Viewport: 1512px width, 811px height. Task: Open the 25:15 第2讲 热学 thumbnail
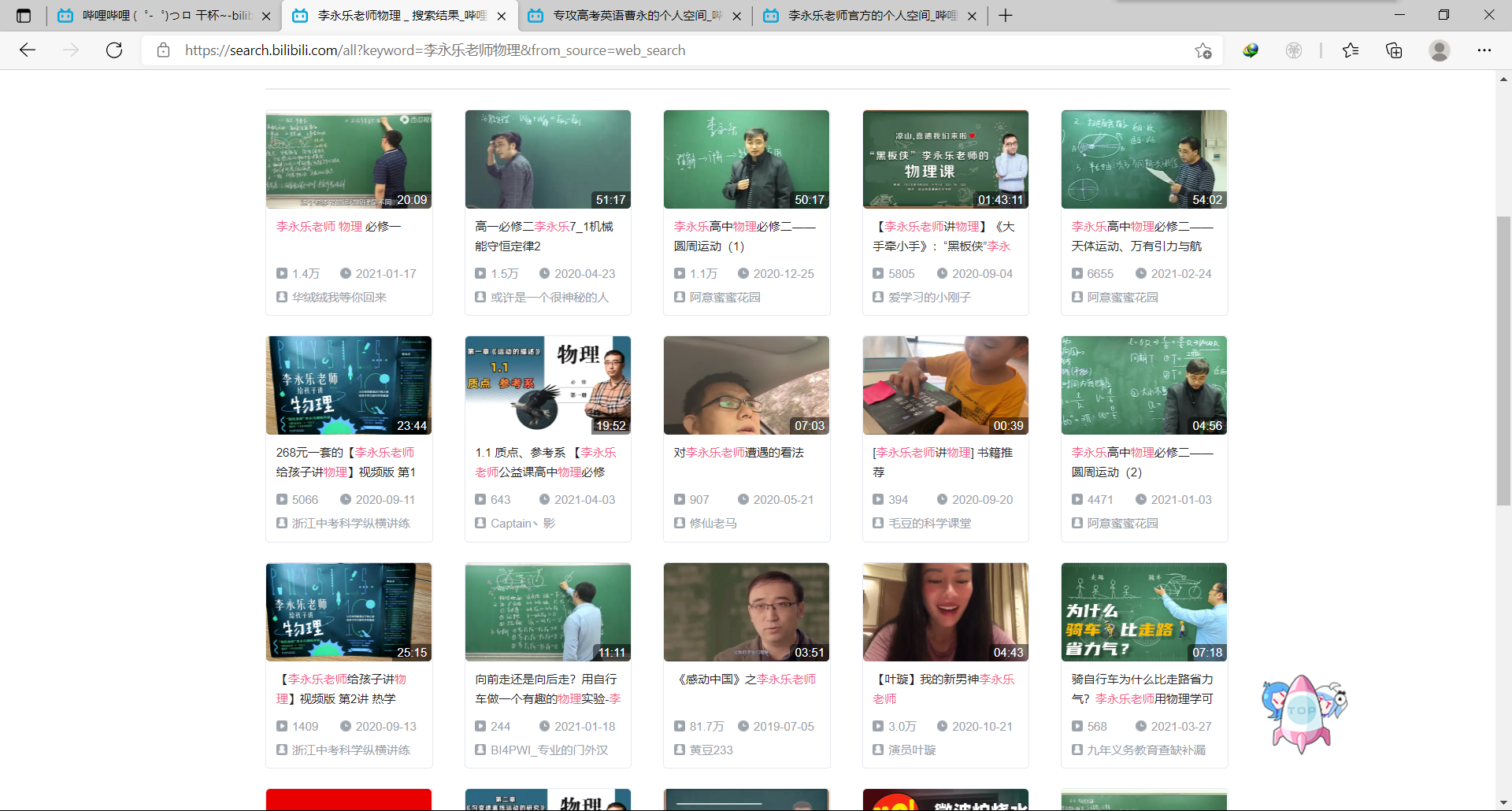(x=349, y=612)
